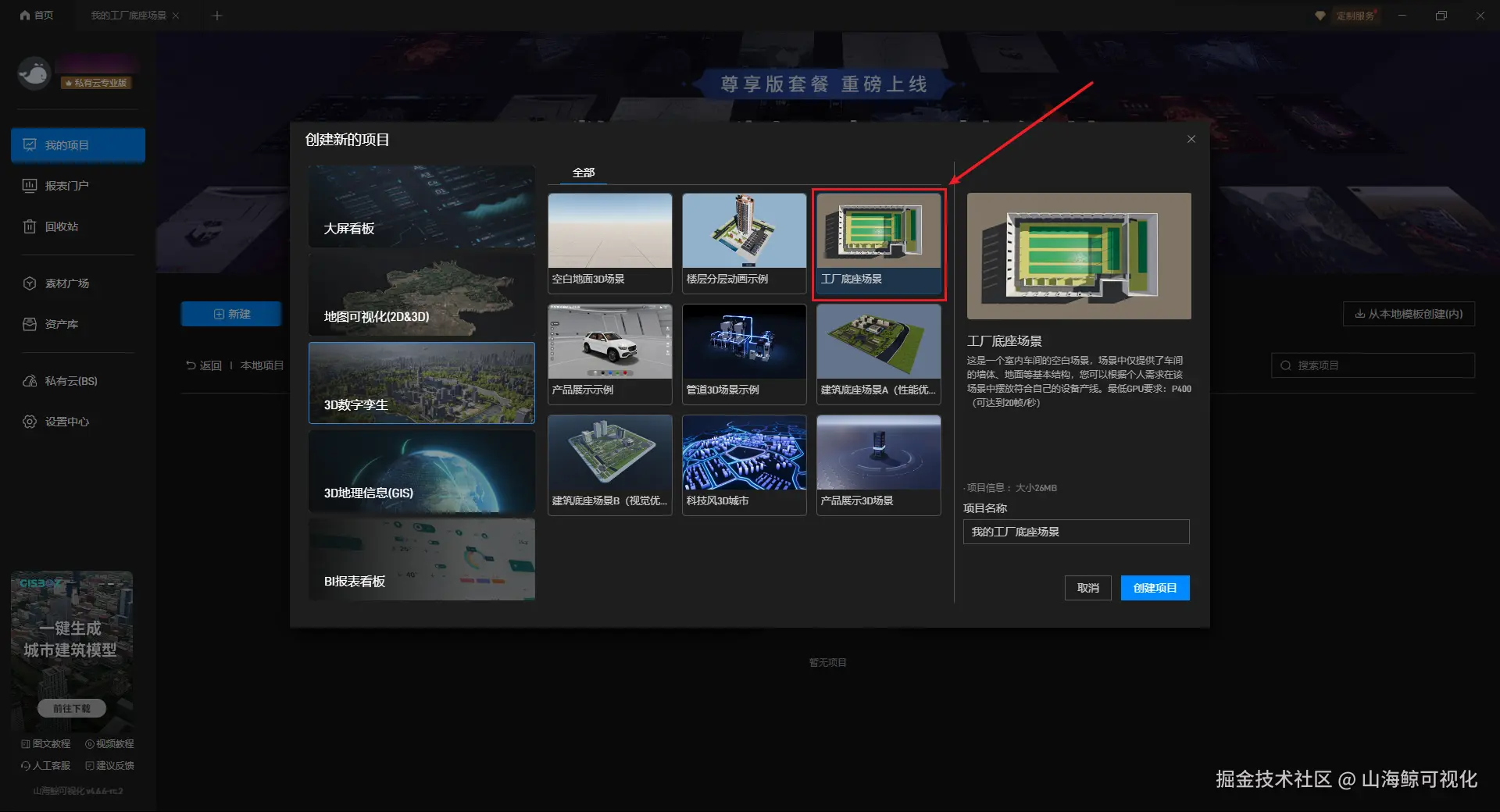Add a new tab with the plus icon
Image resolution: width=1500 pixels, height=812 pixels.
click(217, 16)
